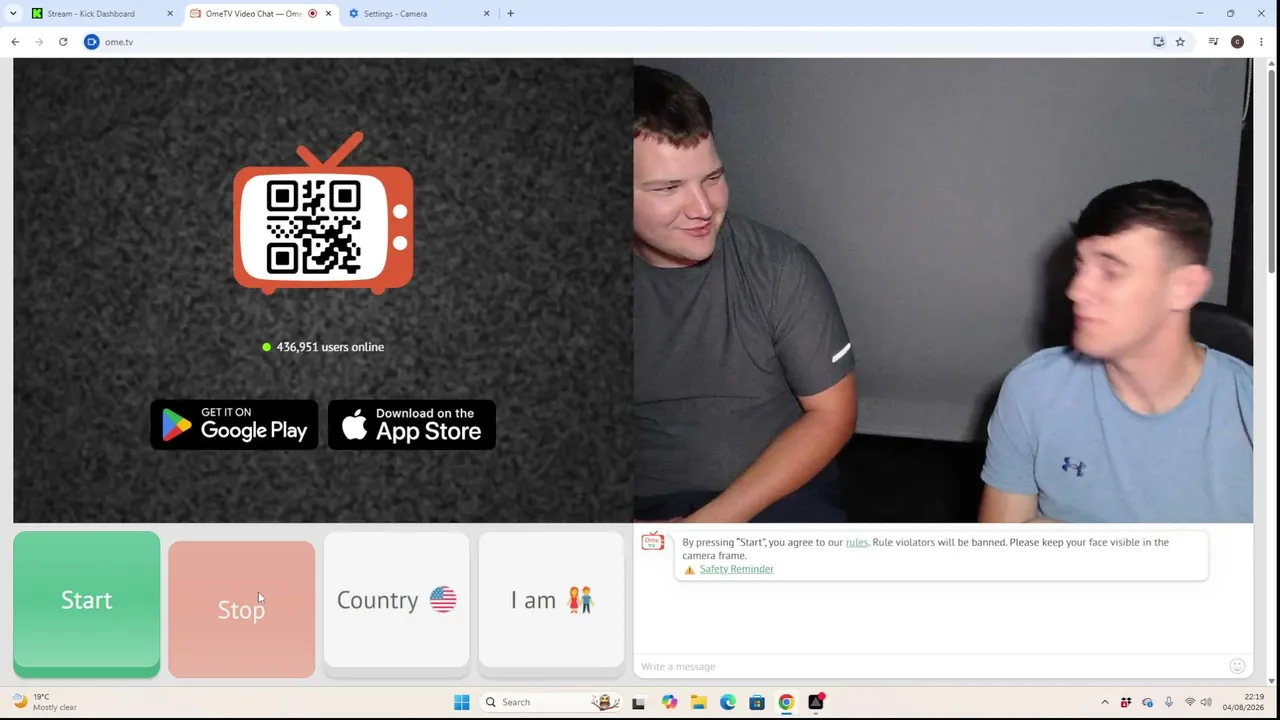This screenshot has width=1280, height=720.
Task: Open the Wi-Fi network tray icon
Action: tap(1190, 702)
